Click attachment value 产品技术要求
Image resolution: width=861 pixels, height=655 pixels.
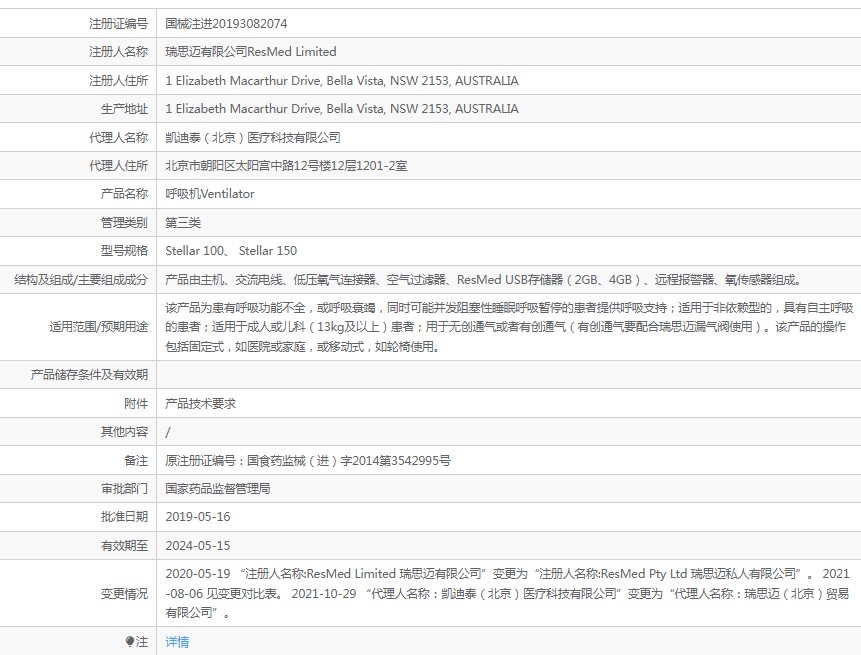click(200, 404)
